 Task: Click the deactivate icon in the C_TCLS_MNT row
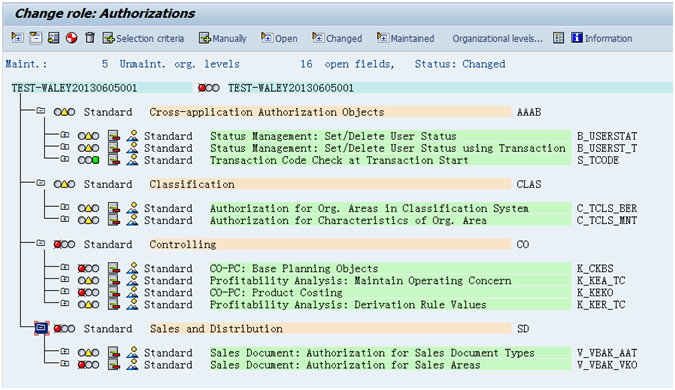(114, 220)
